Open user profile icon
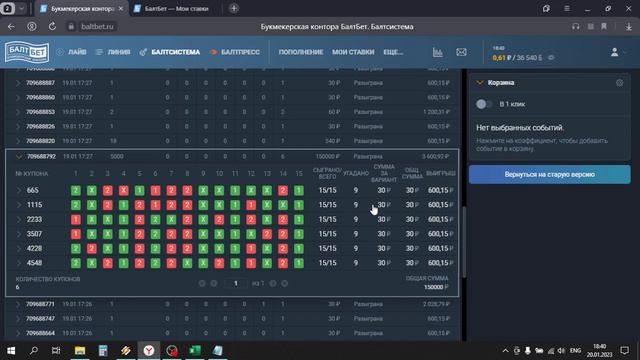This screenshot has height=360, width=640. tap(614, 52)
